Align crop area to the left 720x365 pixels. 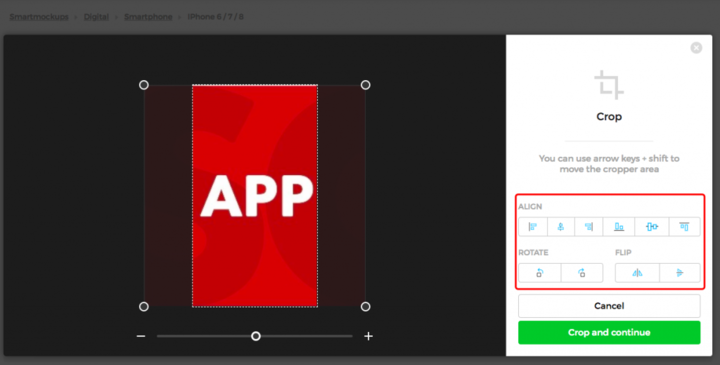pos(533,227)
